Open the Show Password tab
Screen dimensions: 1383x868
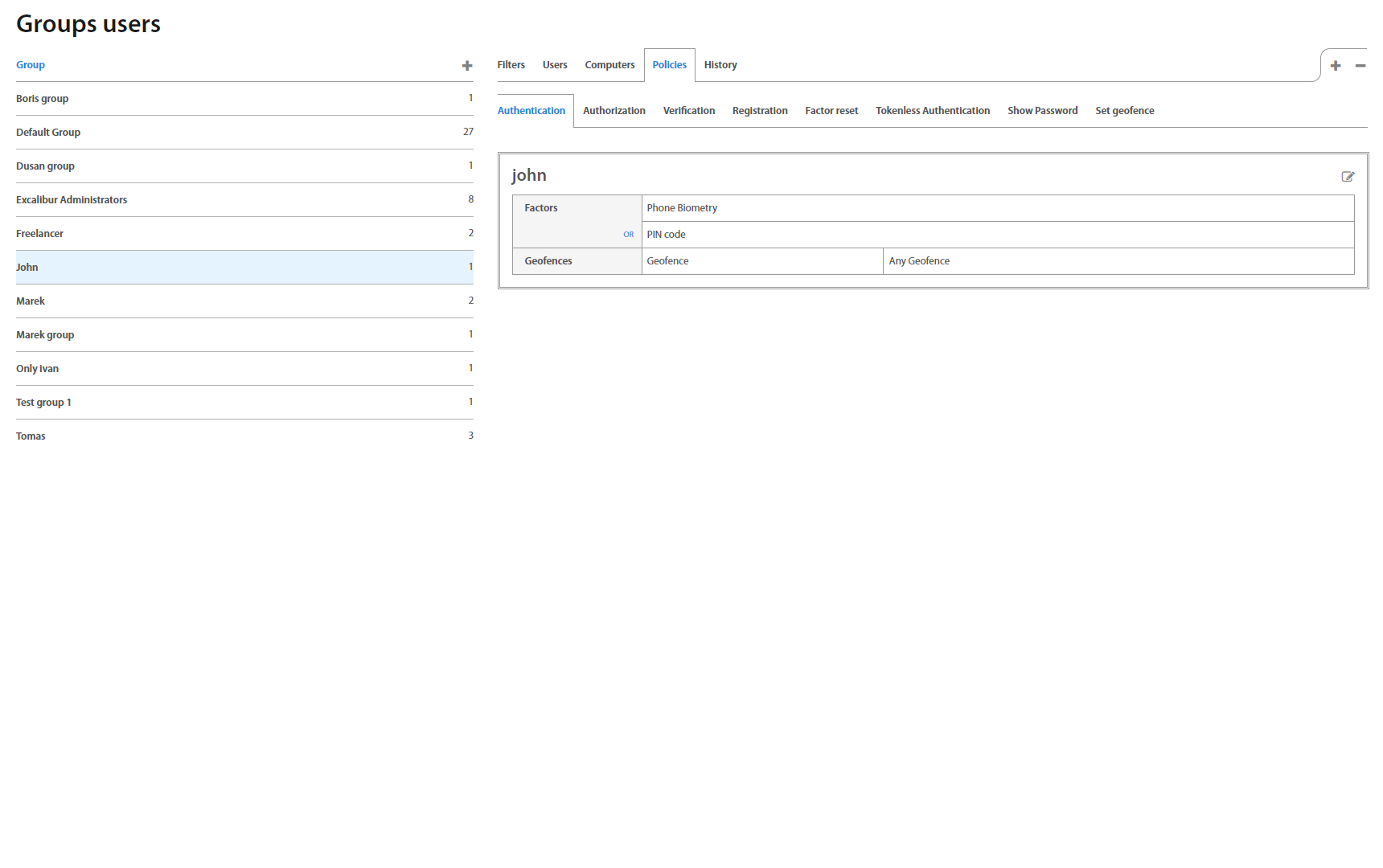(1042, 111)
